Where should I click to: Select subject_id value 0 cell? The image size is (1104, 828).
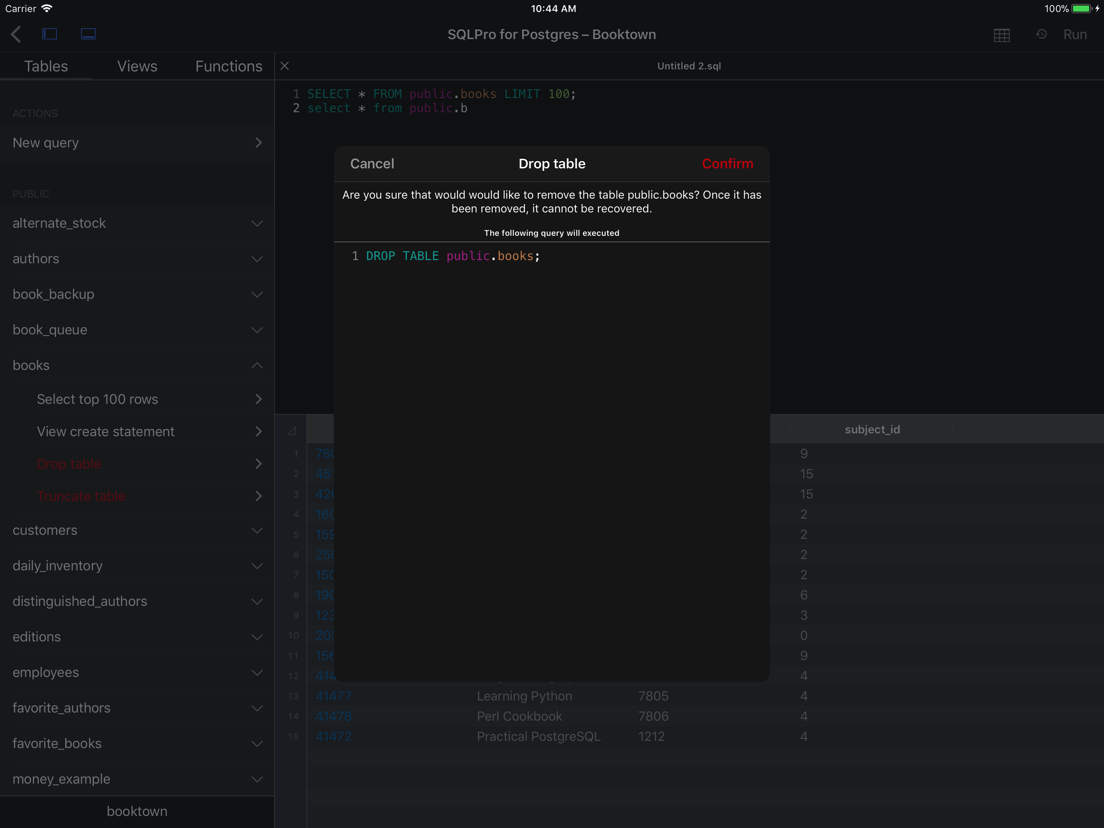click(x=803, y=636)
